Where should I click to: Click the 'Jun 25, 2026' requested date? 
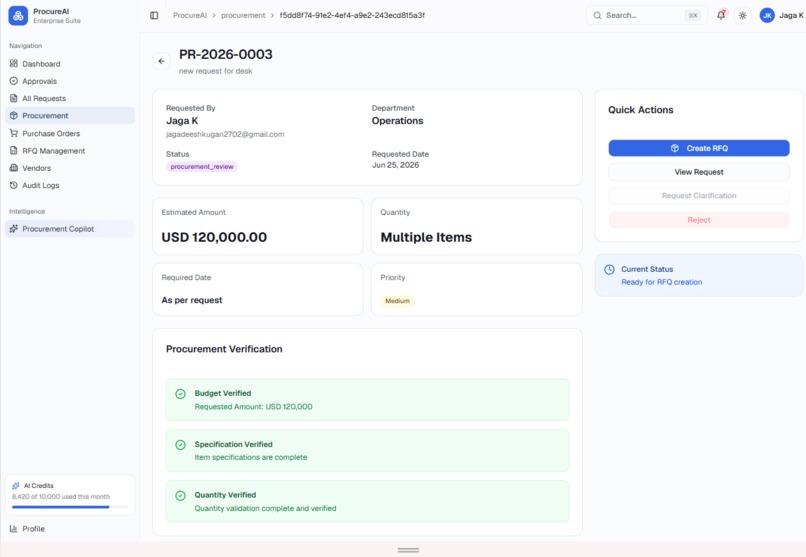(395, 165)
